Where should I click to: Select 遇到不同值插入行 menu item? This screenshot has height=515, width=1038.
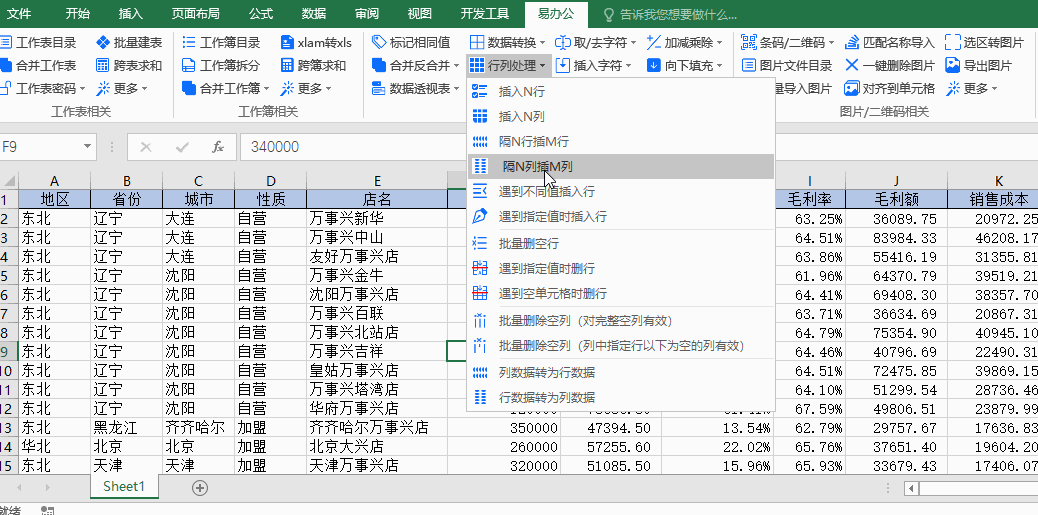(x=620, y=191)
